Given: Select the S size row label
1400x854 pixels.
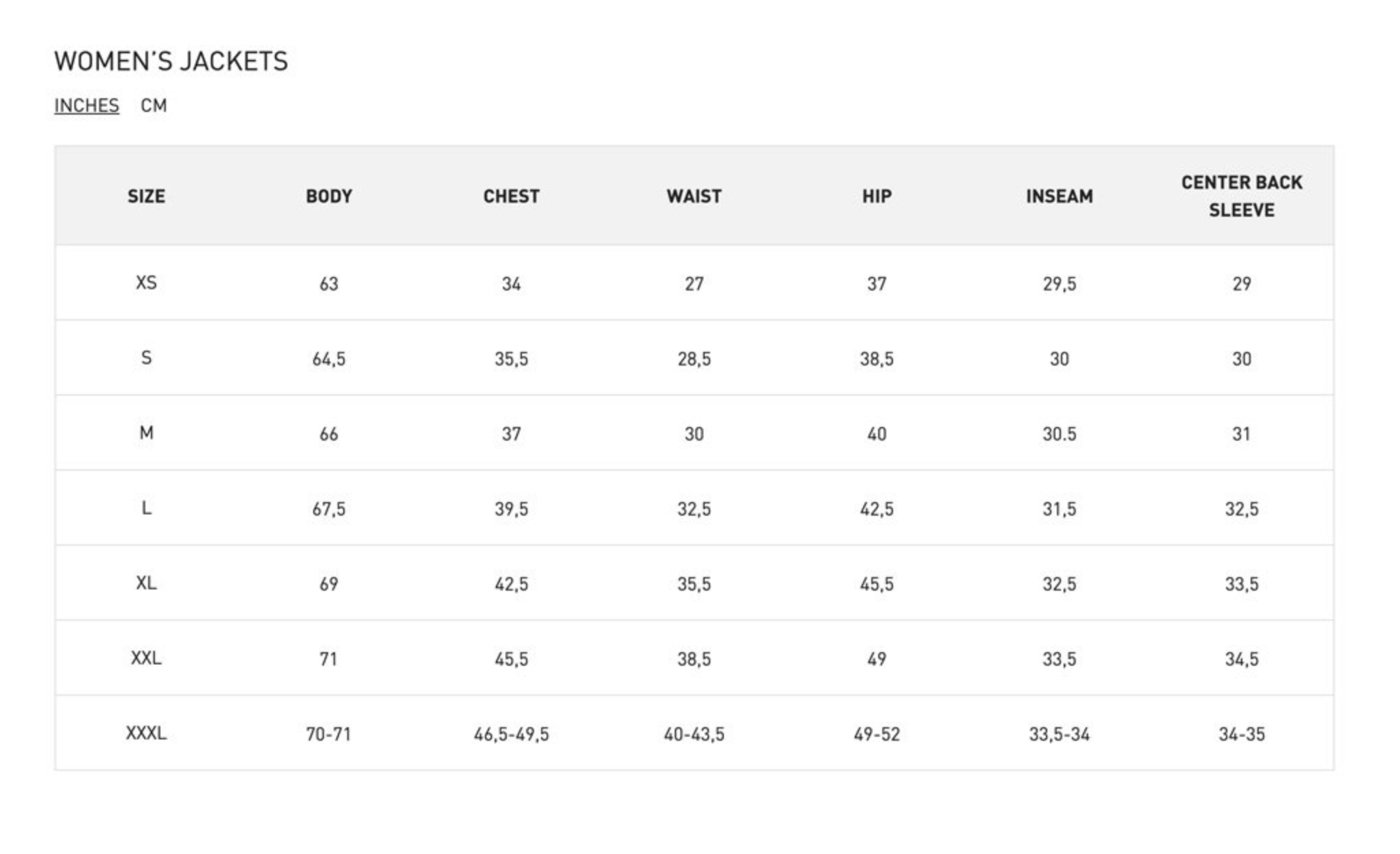Looking at the screenshot, I should click(x=146, y=358).
